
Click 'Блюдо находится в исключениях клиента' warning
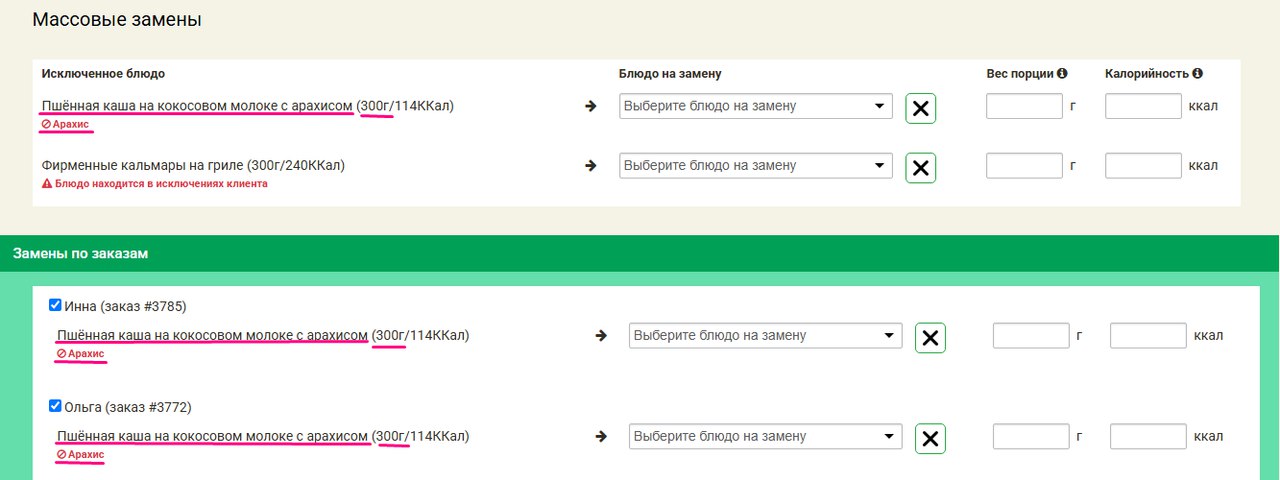coord(160,184)
